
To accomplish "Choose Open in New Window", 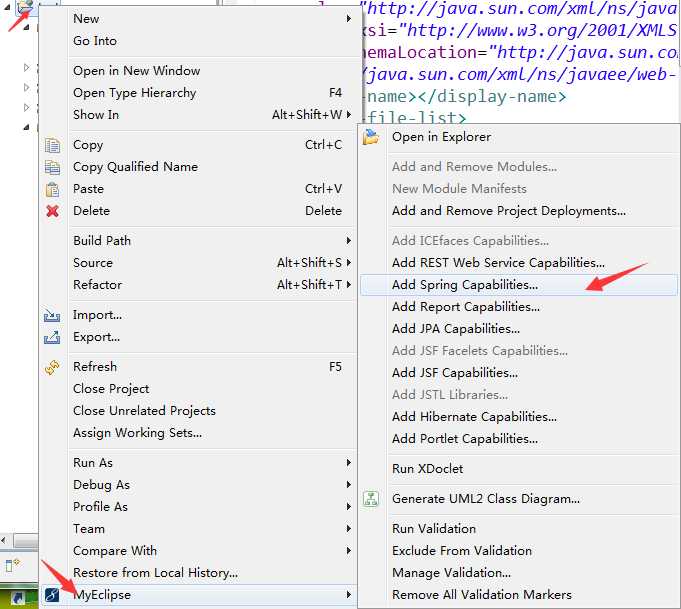I will [x=198, y=71].
